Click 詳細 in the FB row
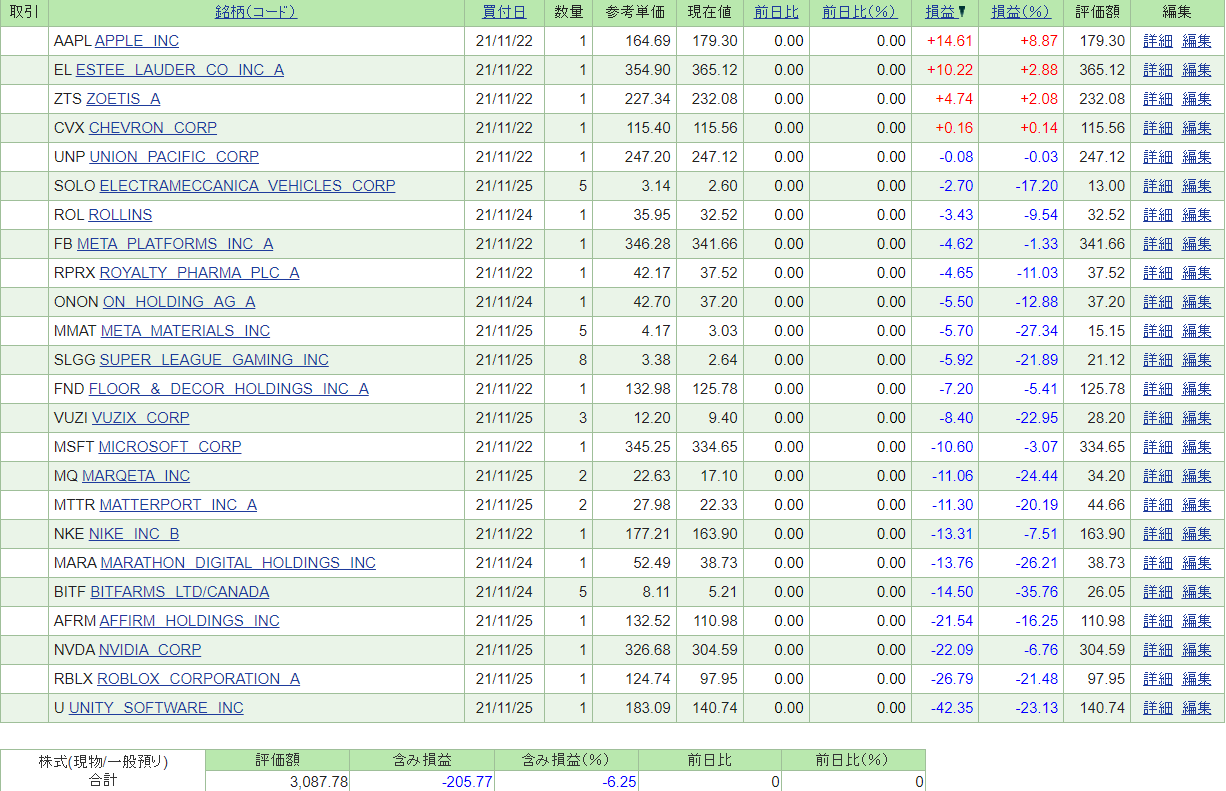 pos(1158,244)
